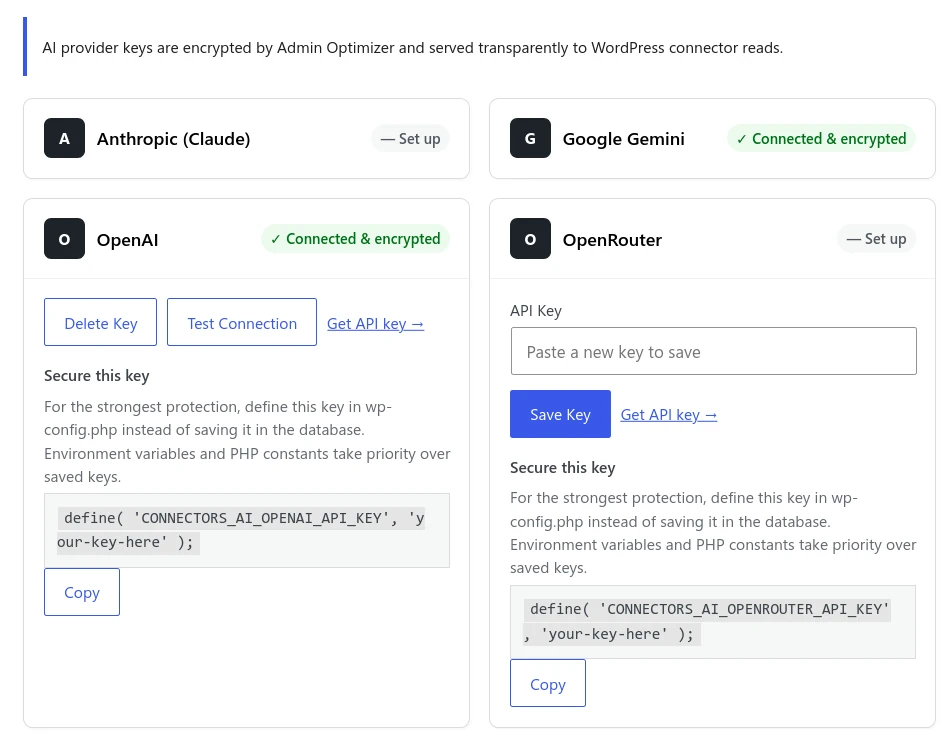The width and height of the screenshot is (946, 751).
Task: Collapse the OpenRouter card header
Action: click(712, 239)
